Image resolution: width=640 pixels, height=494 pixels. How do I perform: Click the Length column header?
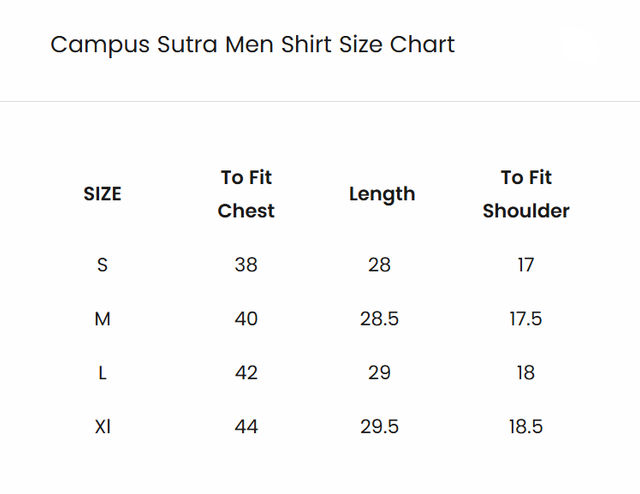[x=382, y=194]
